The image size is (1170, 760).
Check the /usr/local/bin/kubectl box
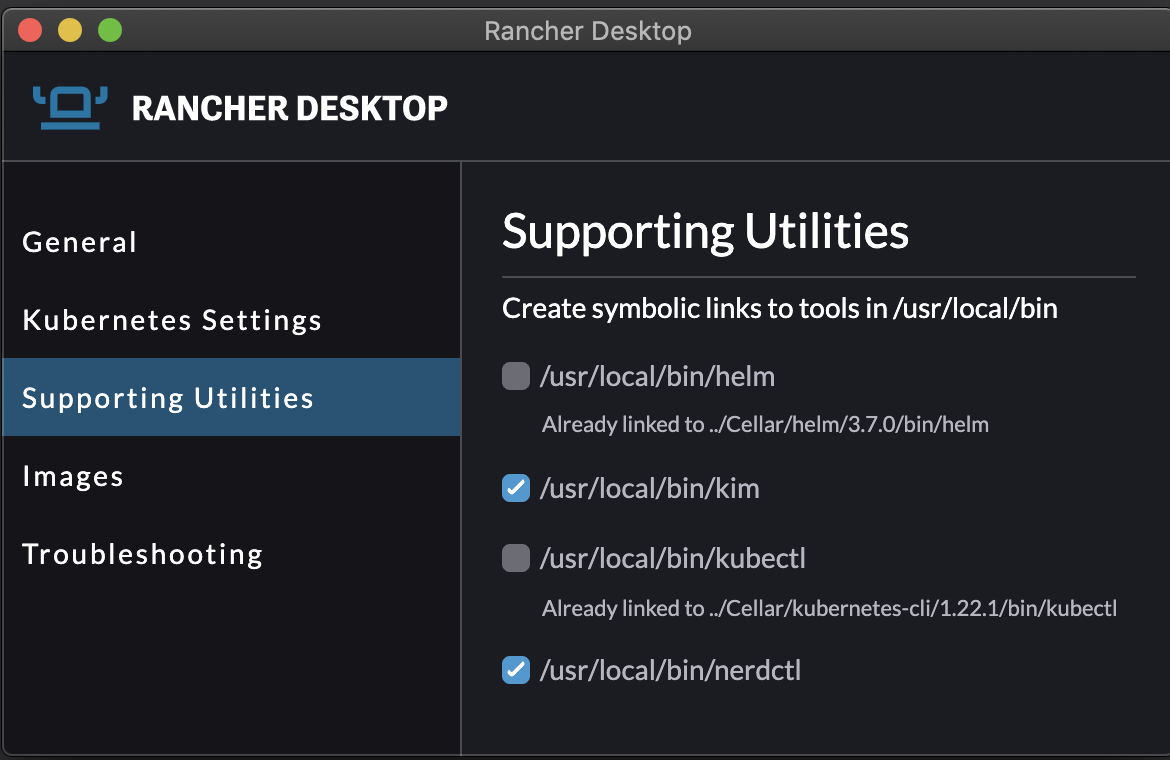tap(515, 558)
